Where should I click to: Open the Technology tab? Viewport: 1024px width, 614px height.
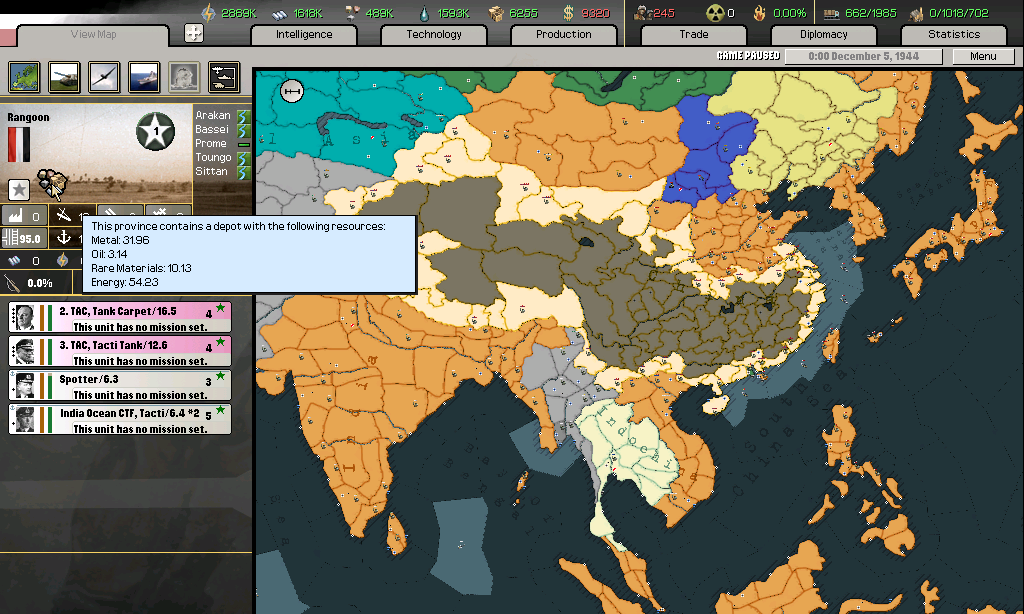point(434,34)
